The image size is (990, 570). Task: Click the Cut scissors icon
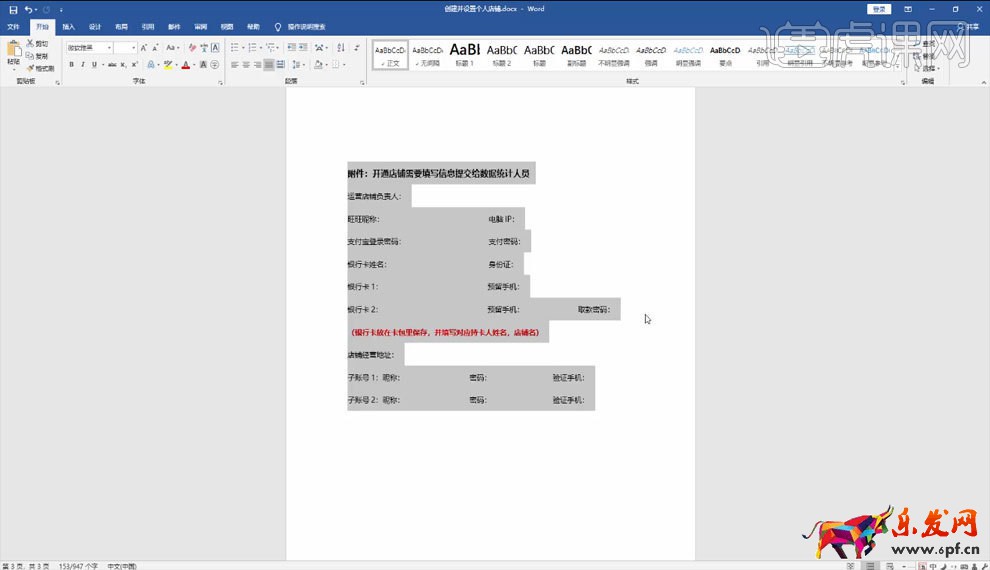coord(30,44)
